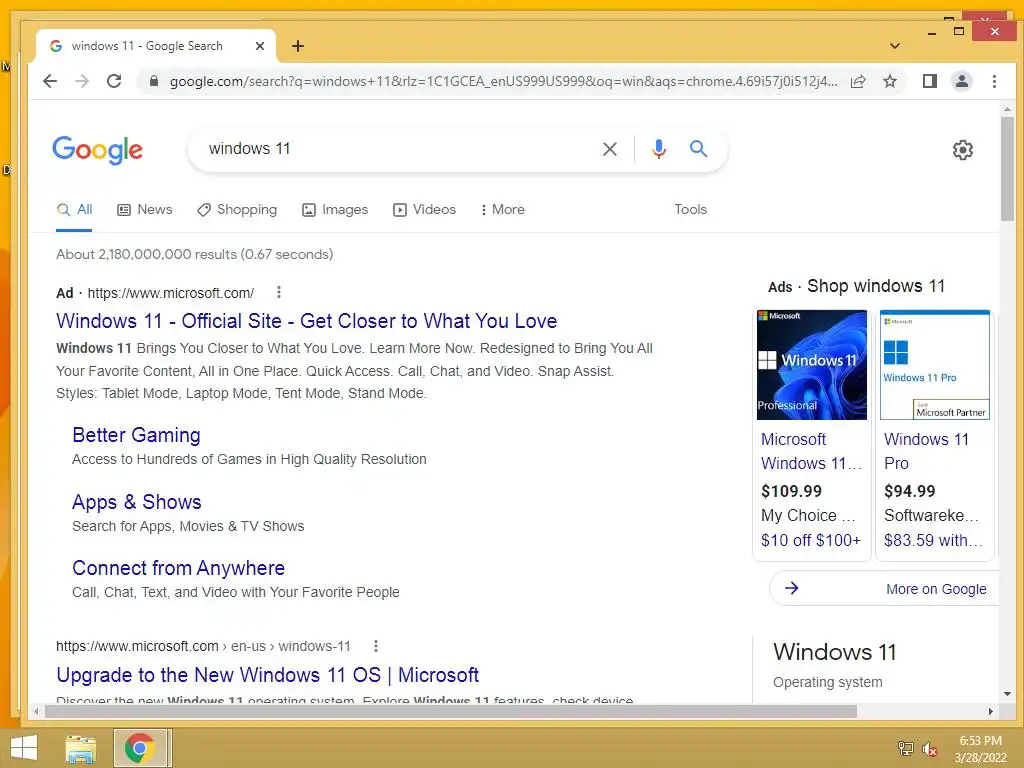Image resolution: width=1024 pixels, height=768 pixels.
Task: Open the Apps & Shows sitelink
Action: click(136, 502)
